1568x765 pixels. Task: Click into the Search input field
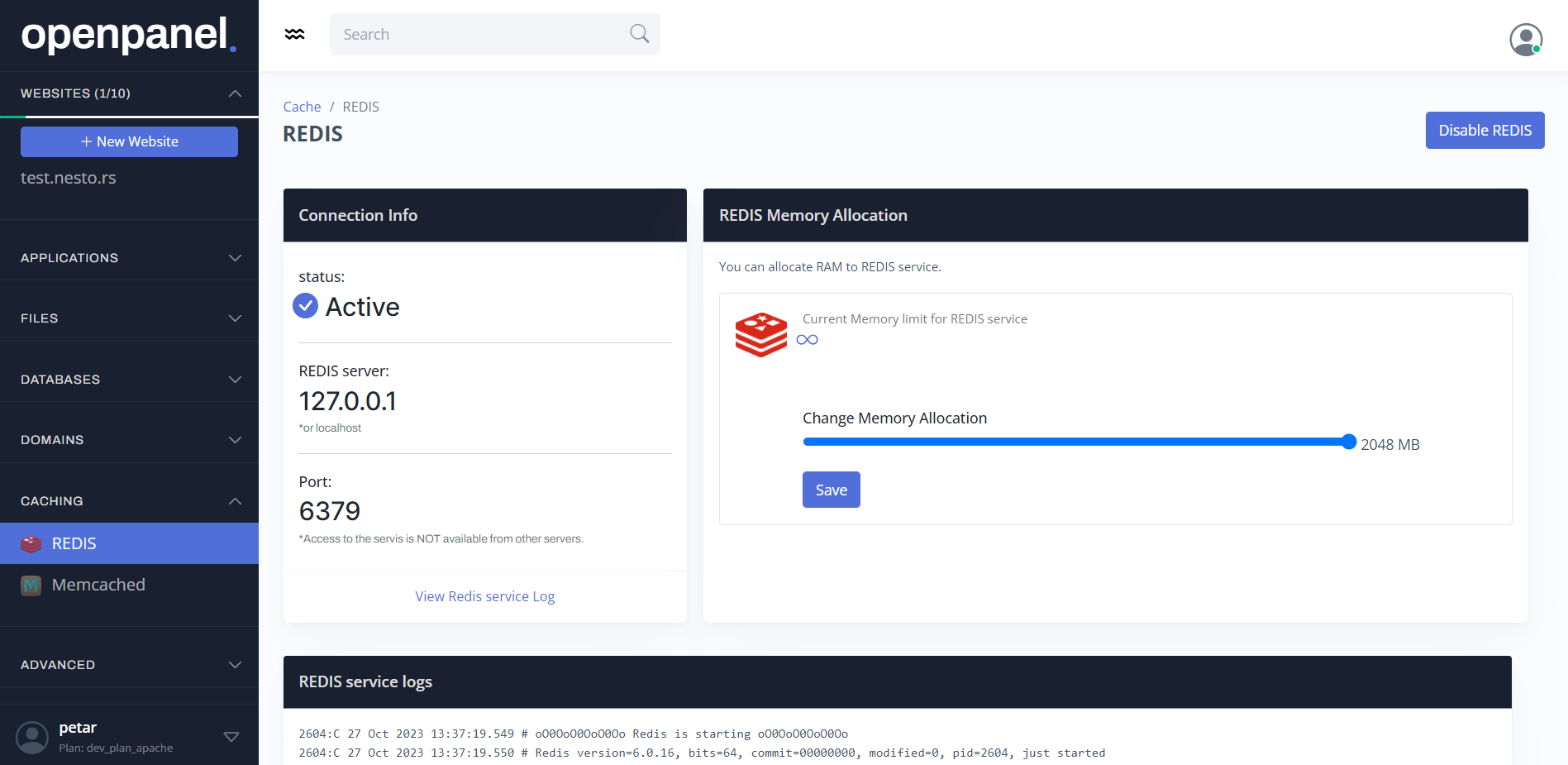[x=479, y=34]
